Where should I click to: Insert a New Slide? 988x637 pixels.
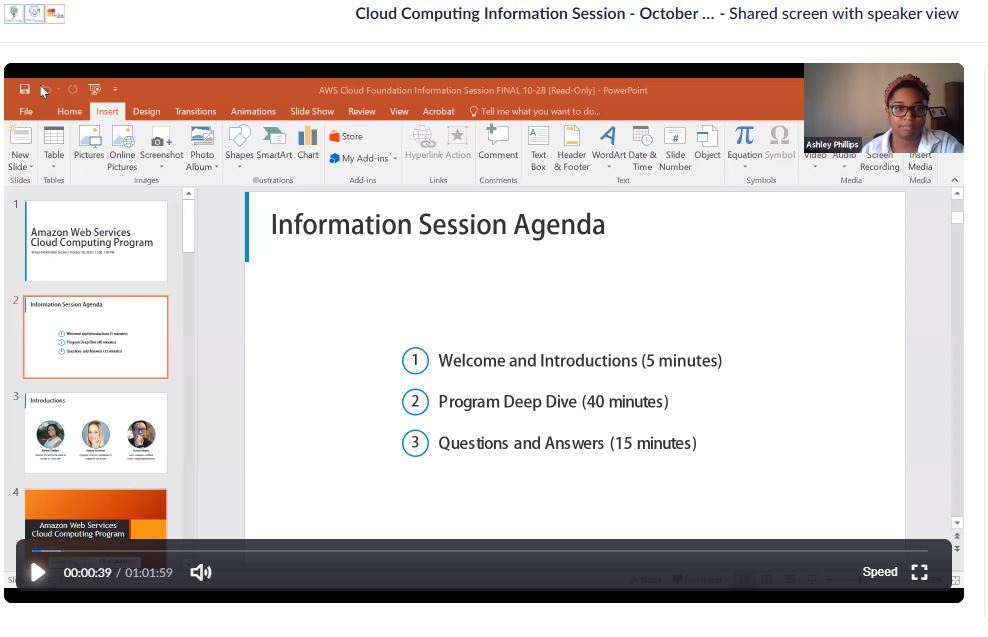20,149
